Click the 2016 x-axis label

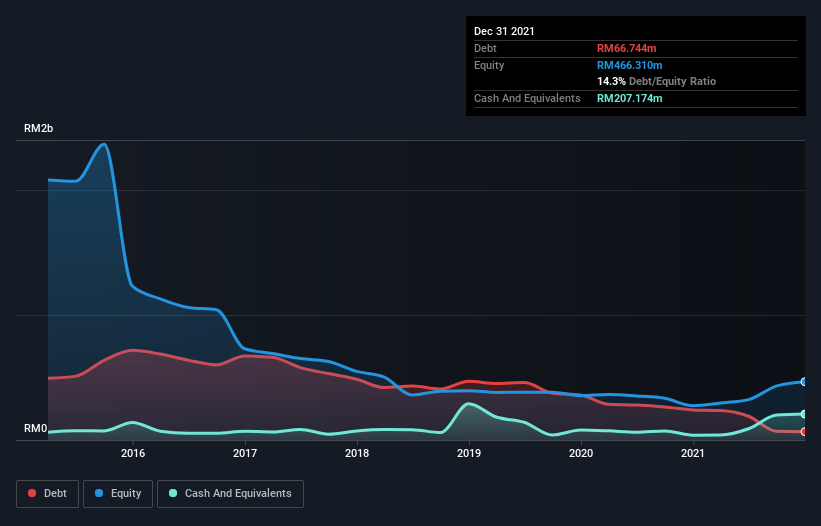tap(133, 453)
